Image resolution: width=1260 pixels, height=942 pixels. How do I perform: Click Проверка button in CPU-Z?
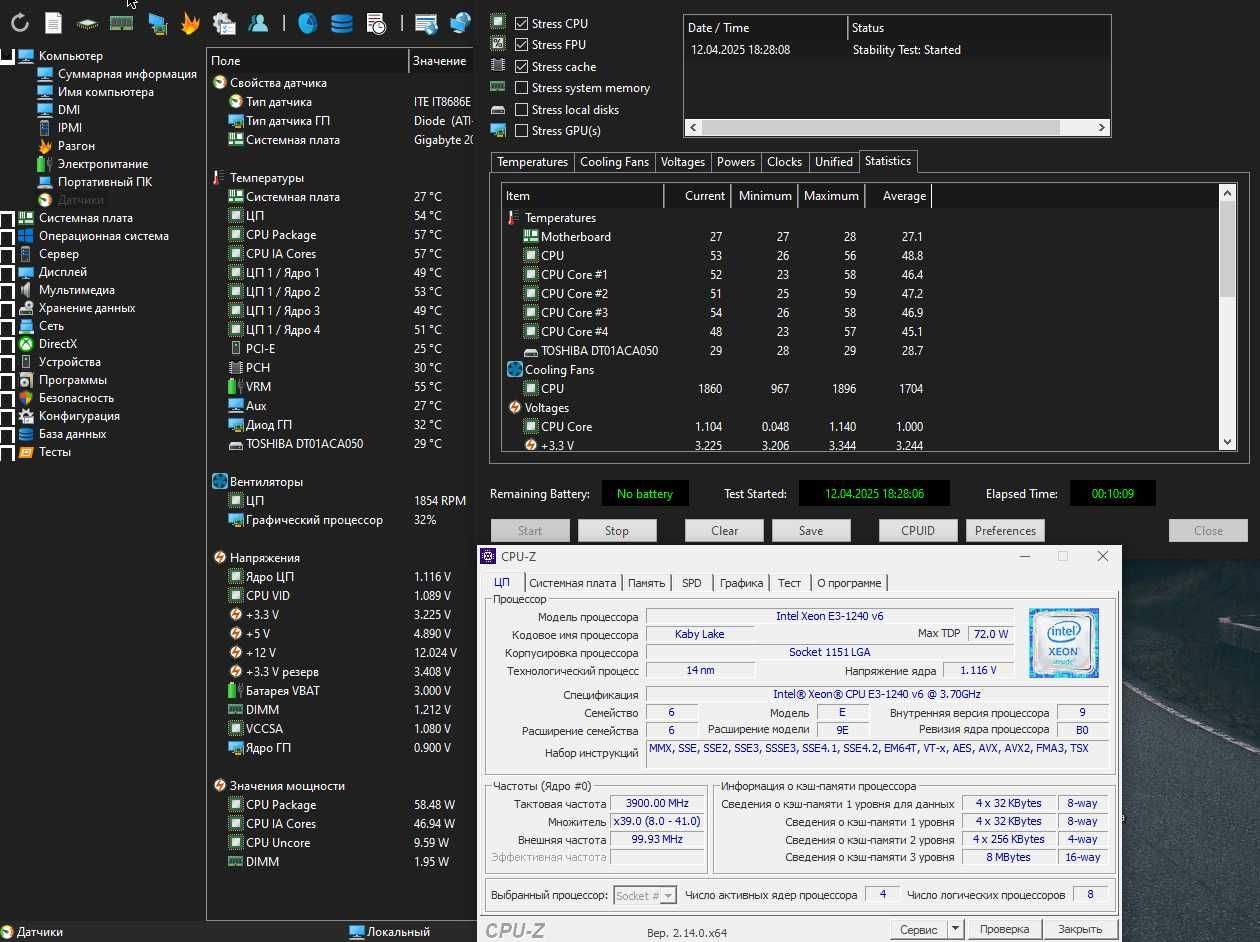click(x=1004, y=929)
